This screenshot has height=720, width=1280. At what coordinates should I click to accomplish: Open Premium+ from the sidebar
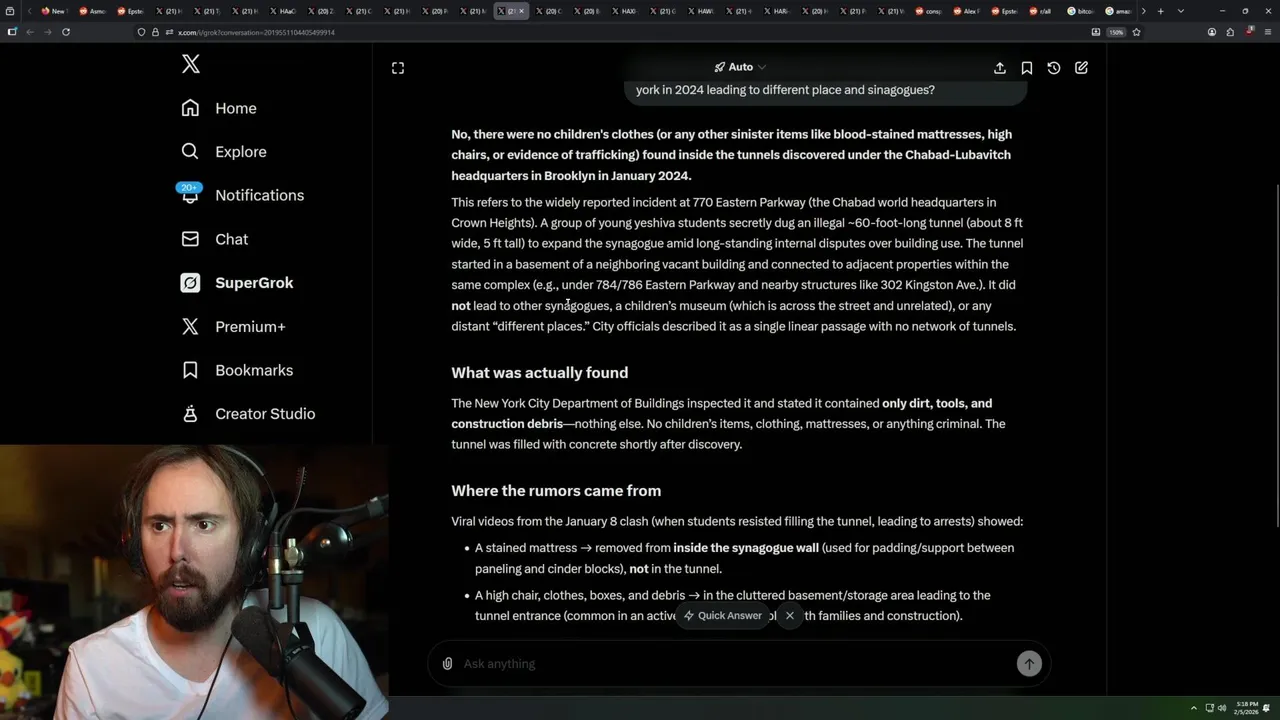232,326
